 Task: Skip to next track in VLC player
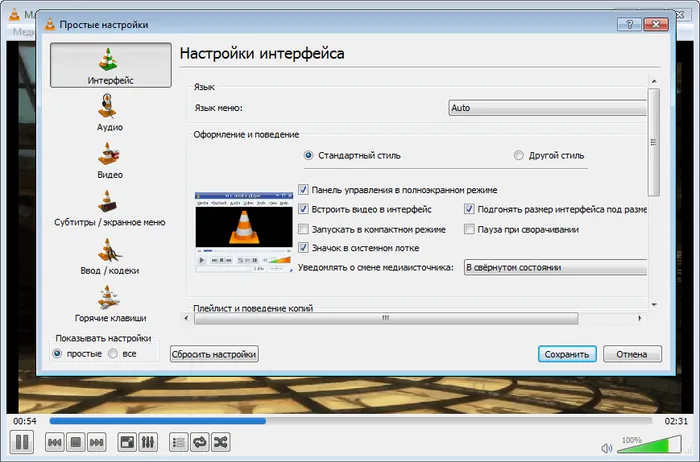click(x=97, y=442)
